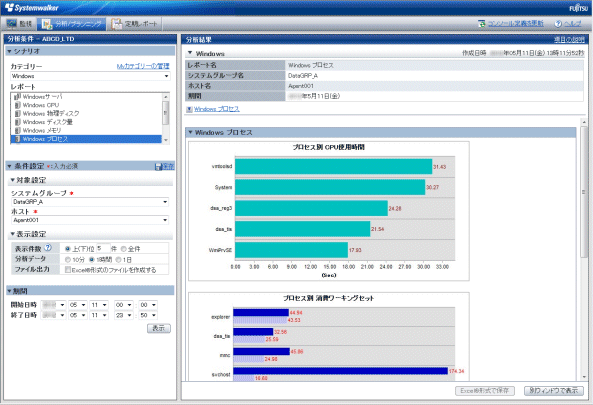Open the ヘルプ link
593x405 pixels.
point(573,24)
